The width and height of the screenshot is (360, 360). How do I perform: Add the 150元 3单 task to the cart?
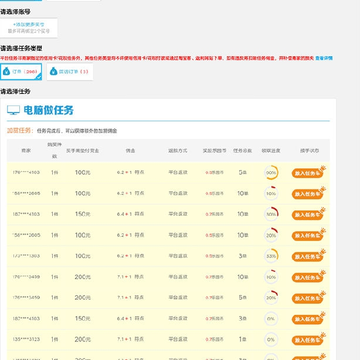307,319
